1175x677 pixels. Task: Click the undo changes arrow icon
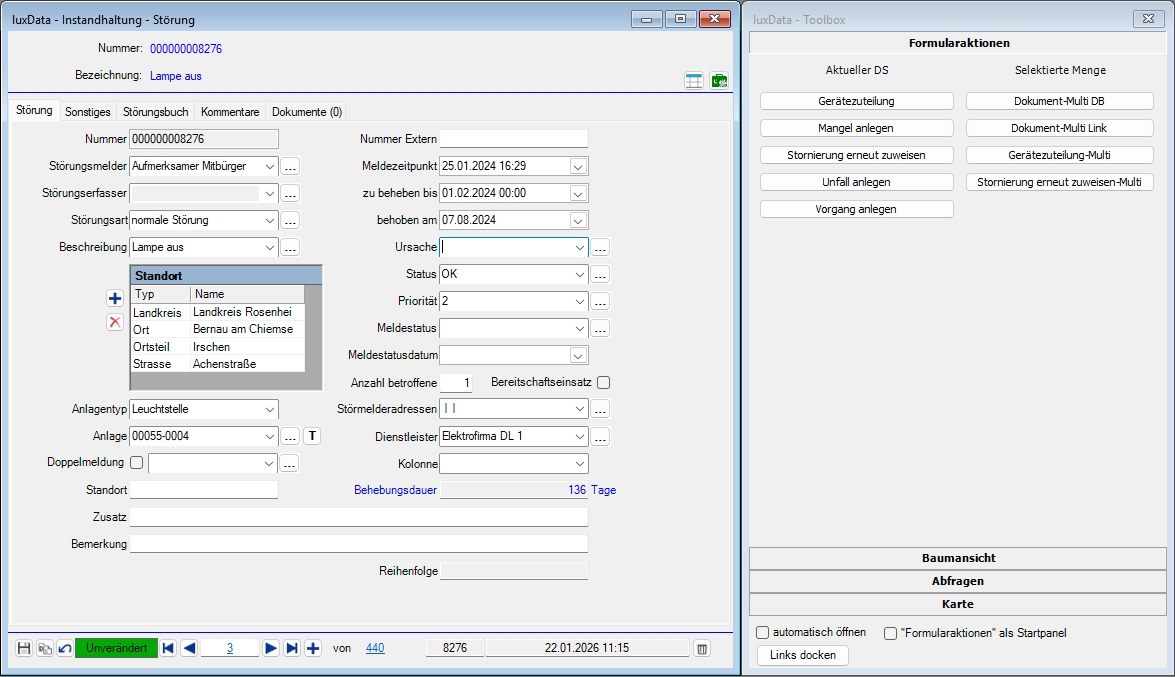64,648
